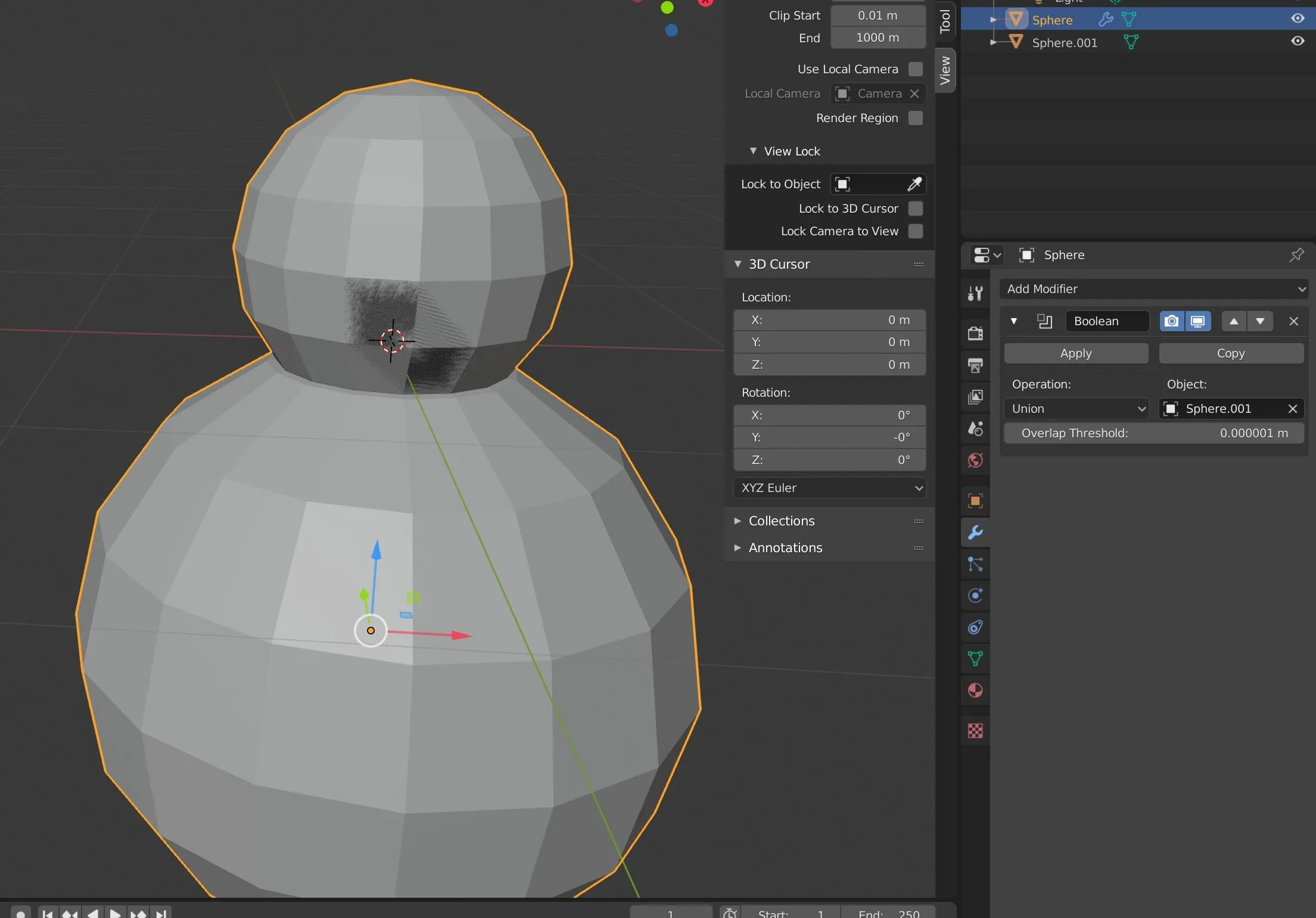
Task: Move Boolean modifier up with arrow
Action: tap(1234, 321)
